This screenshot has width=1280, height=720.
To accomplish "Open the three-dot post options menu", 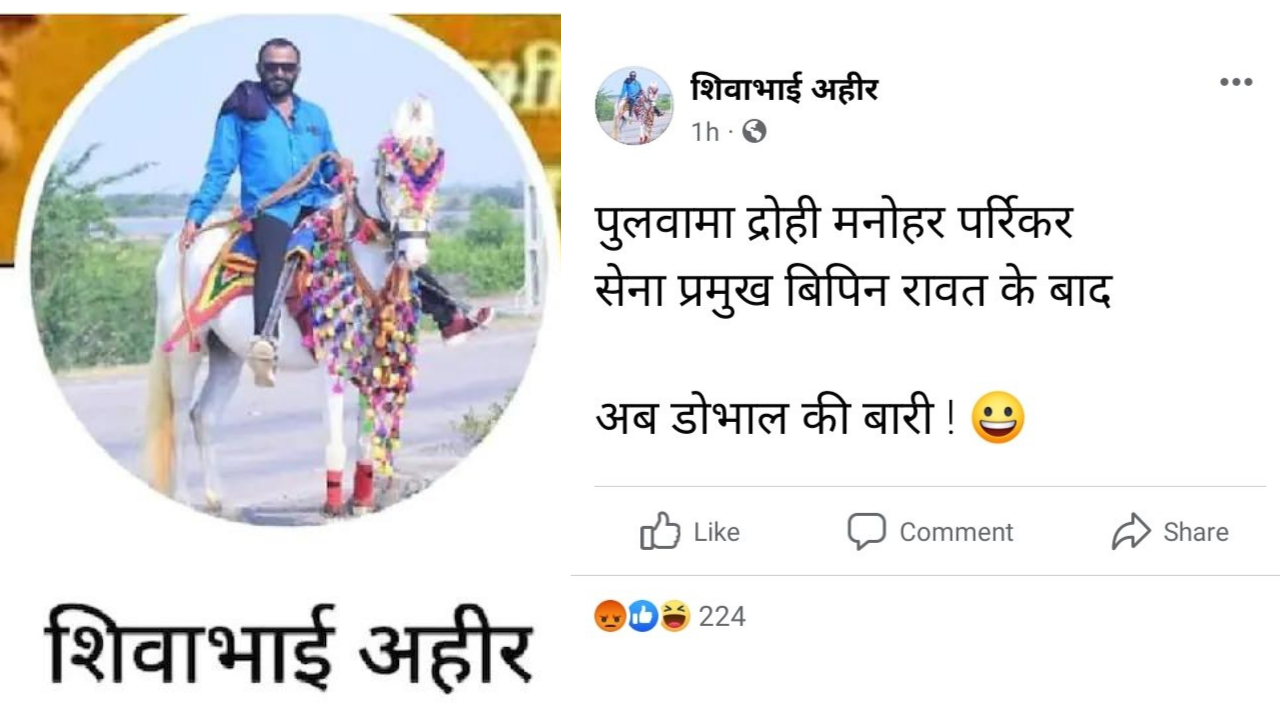I will (x=1236, y=83).
